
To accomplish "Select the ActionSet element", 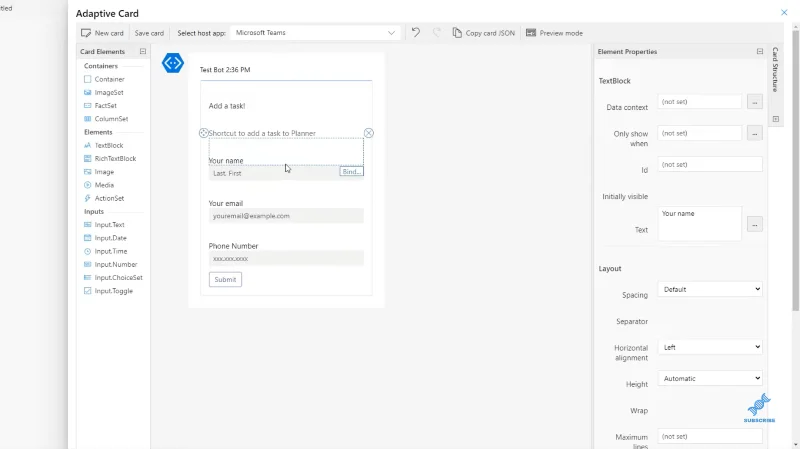I will 104,198.
